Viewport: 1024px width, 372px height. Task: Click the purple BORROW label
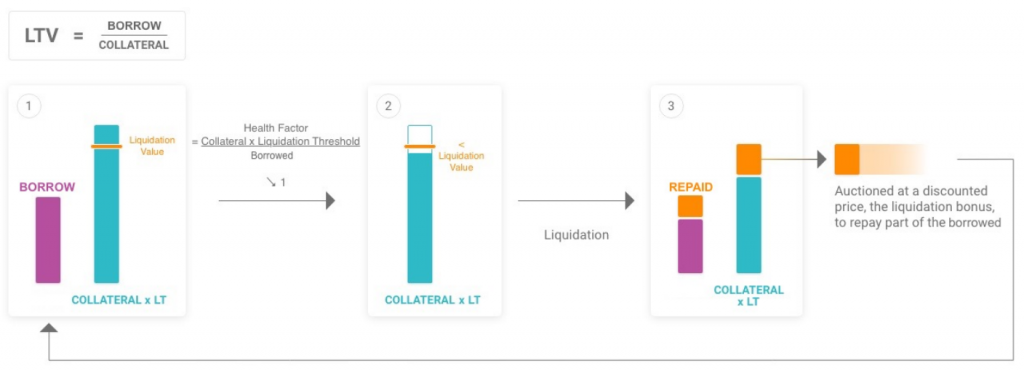click(47, 187)
